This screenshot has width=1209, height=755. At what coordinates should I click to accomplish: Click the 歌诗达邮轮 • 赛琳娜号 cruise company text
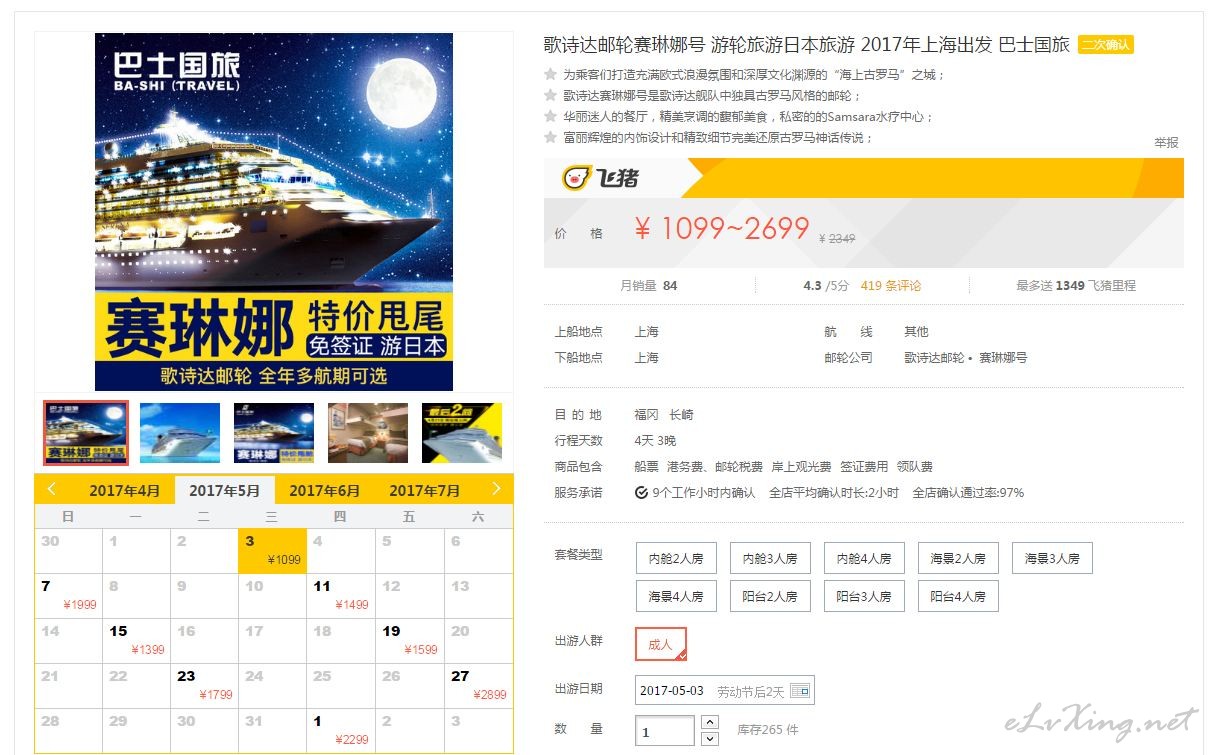(x=965, y=357)
